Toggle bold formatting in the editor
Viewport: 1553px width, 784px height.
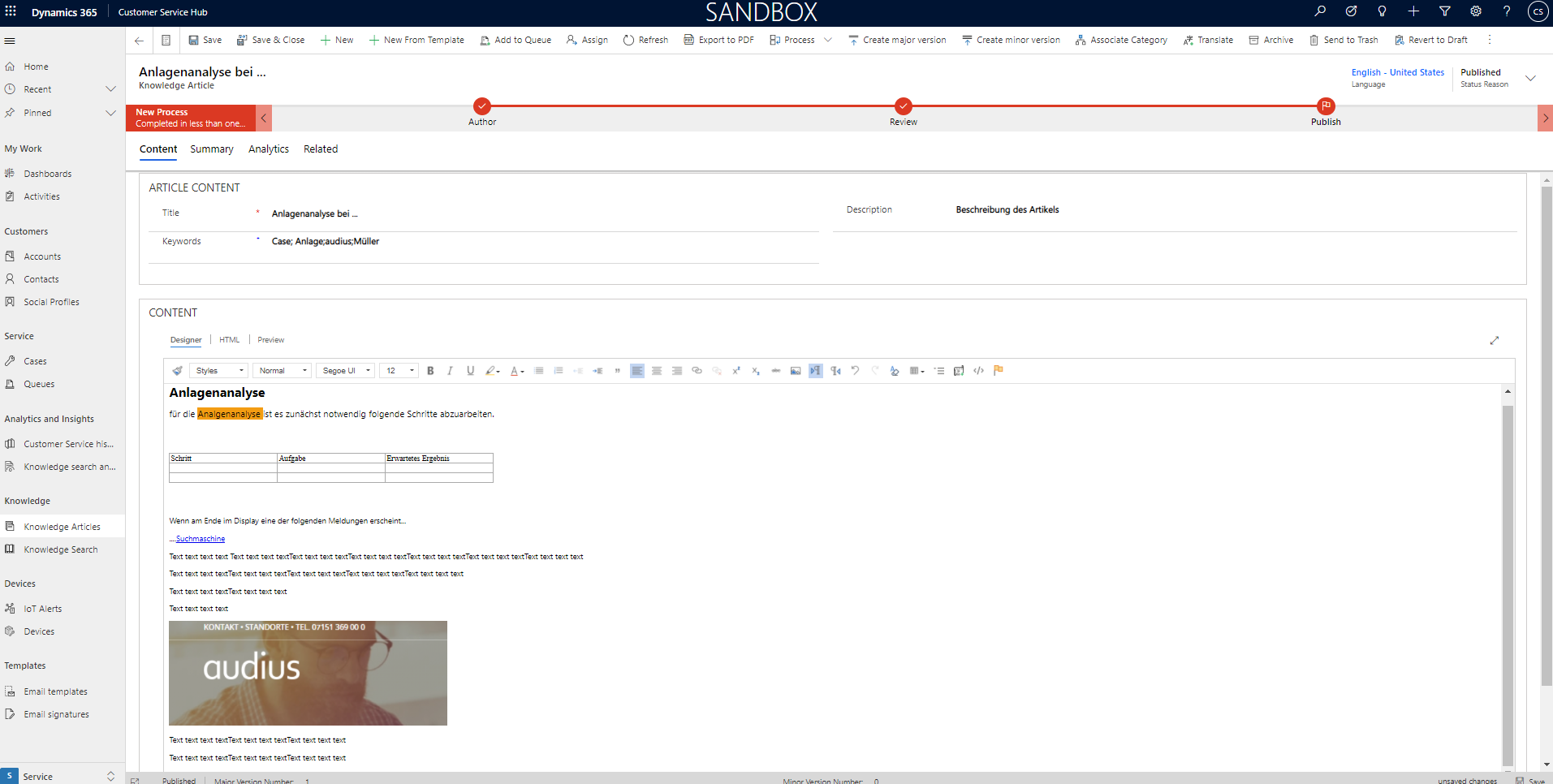pos(430,371)
